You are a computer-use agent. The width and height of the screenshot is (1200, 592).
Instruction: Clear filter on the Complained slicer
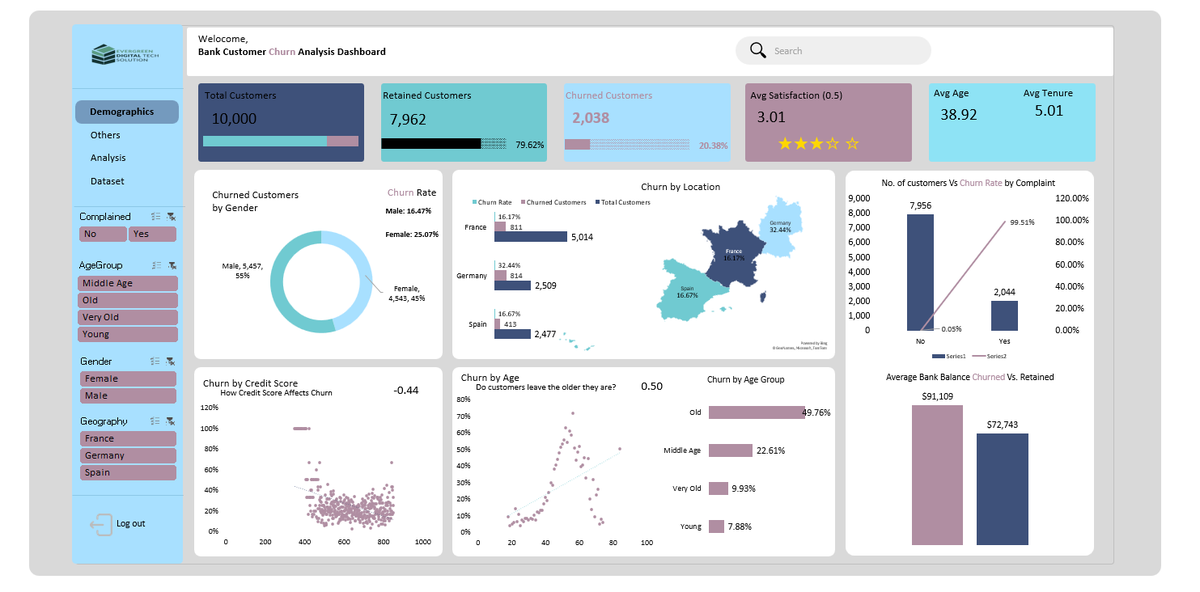point(171,216)
